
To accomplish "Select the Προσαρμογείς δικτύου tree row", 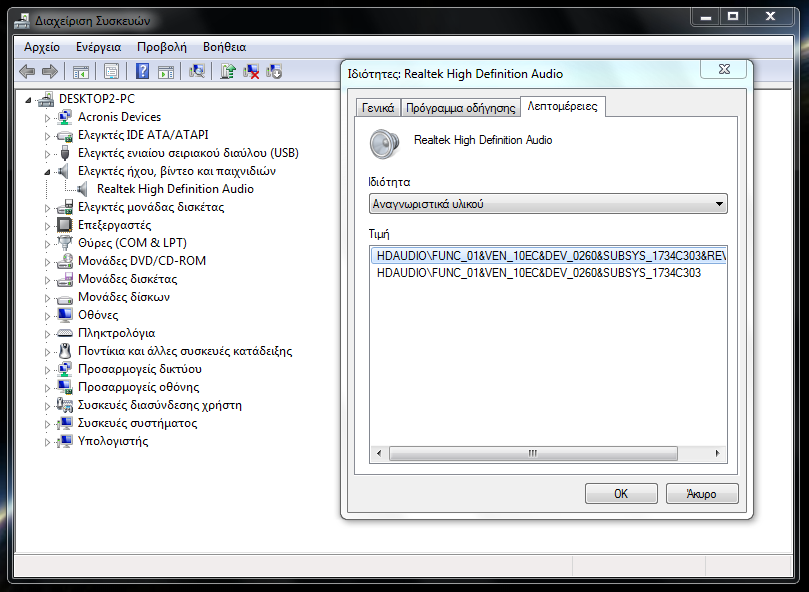I will pyautogui.click(x=139, y=369).
